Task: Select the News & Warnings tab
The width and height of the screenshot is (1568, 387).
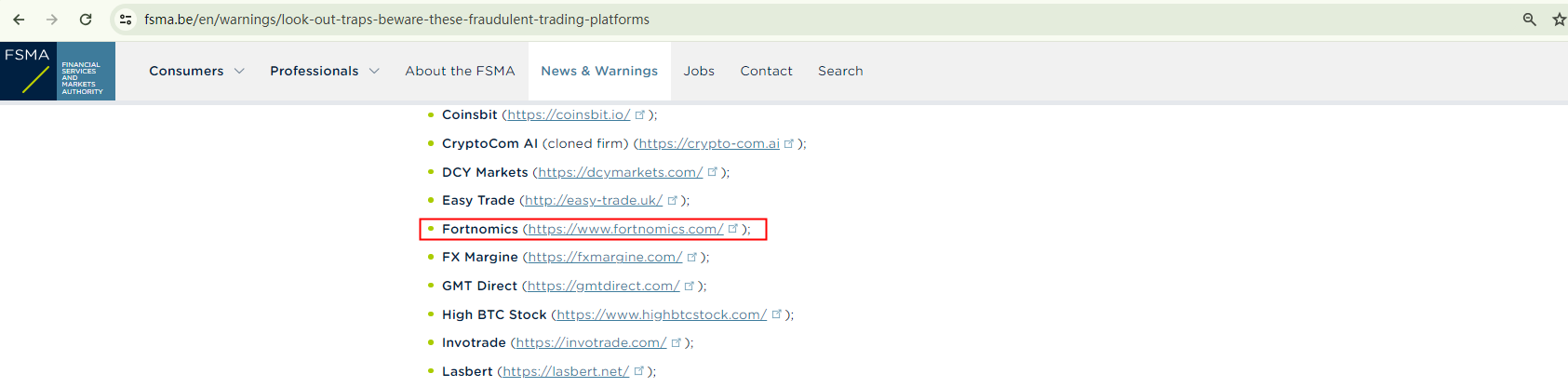Action: pyautogui.click(x=599, y=71)
